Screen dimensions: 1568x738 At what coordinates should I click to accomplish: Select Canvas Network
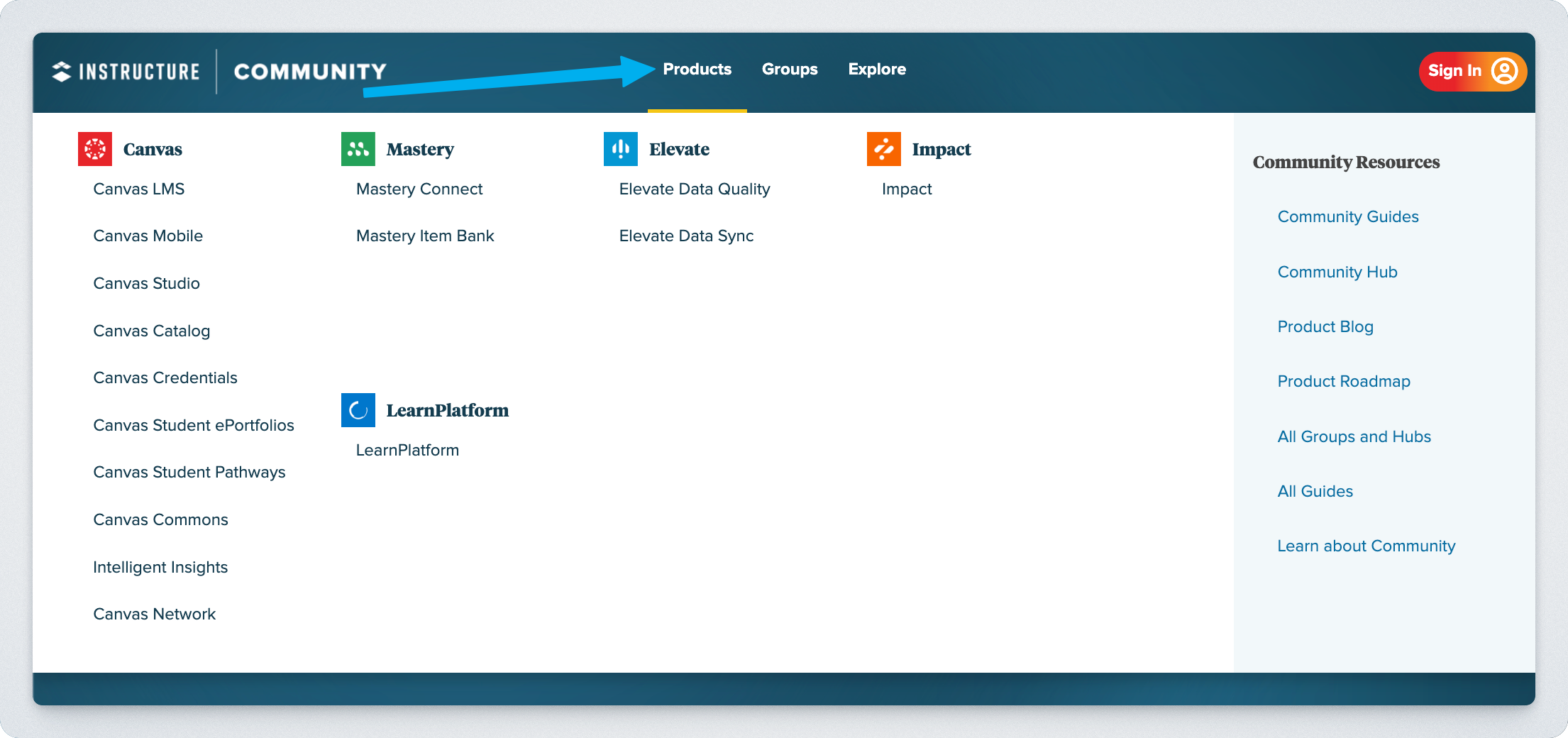point(155,614)
